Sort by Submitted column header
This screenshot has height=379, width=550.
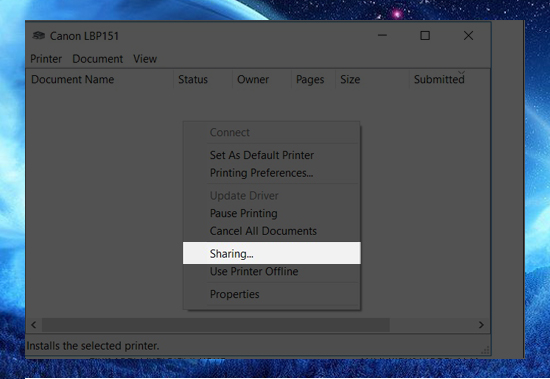[439, 79]
